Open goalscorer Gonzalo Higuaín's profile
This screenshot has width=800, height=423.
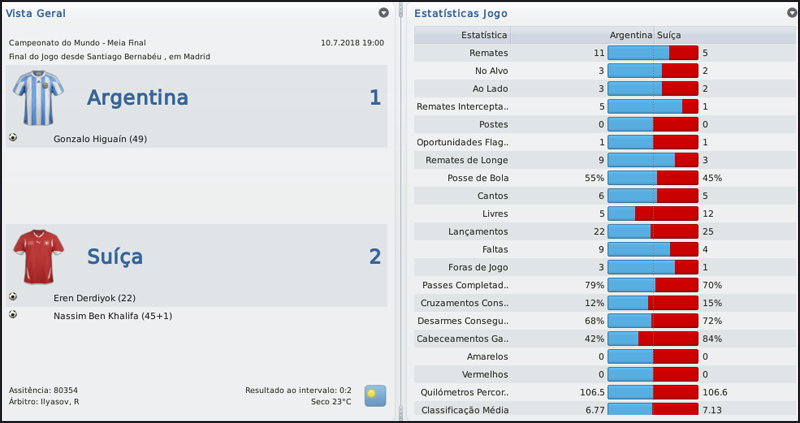pos(100,138)
